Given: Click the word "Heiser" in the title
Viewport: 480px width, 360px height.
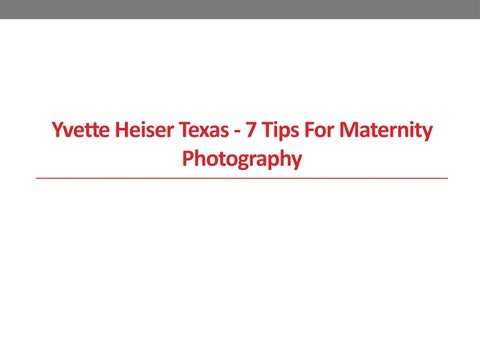Looking at the screenshot, I should tap(145, 130).
